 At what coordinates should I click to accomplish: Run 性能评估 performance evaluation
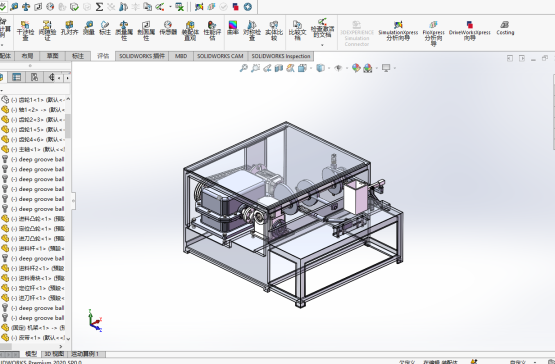coord(212,30)
